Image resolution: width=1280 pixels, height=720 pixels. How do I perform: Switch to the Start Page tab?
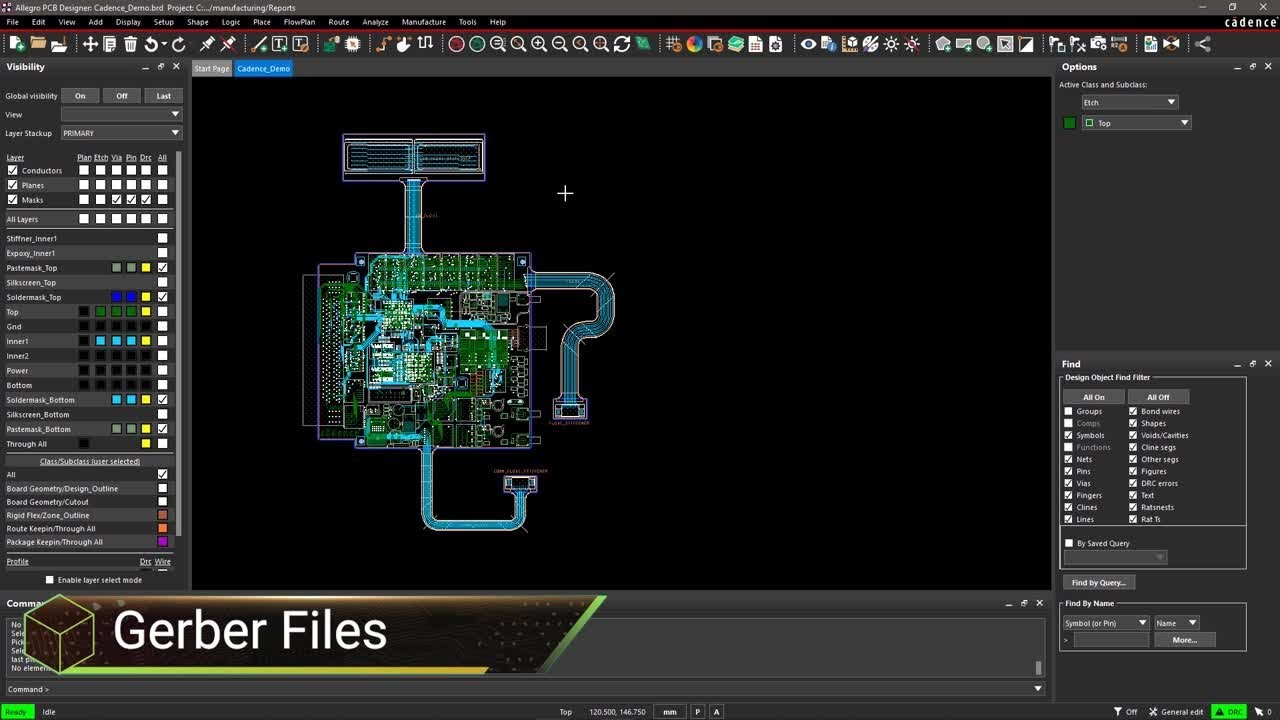212,68
